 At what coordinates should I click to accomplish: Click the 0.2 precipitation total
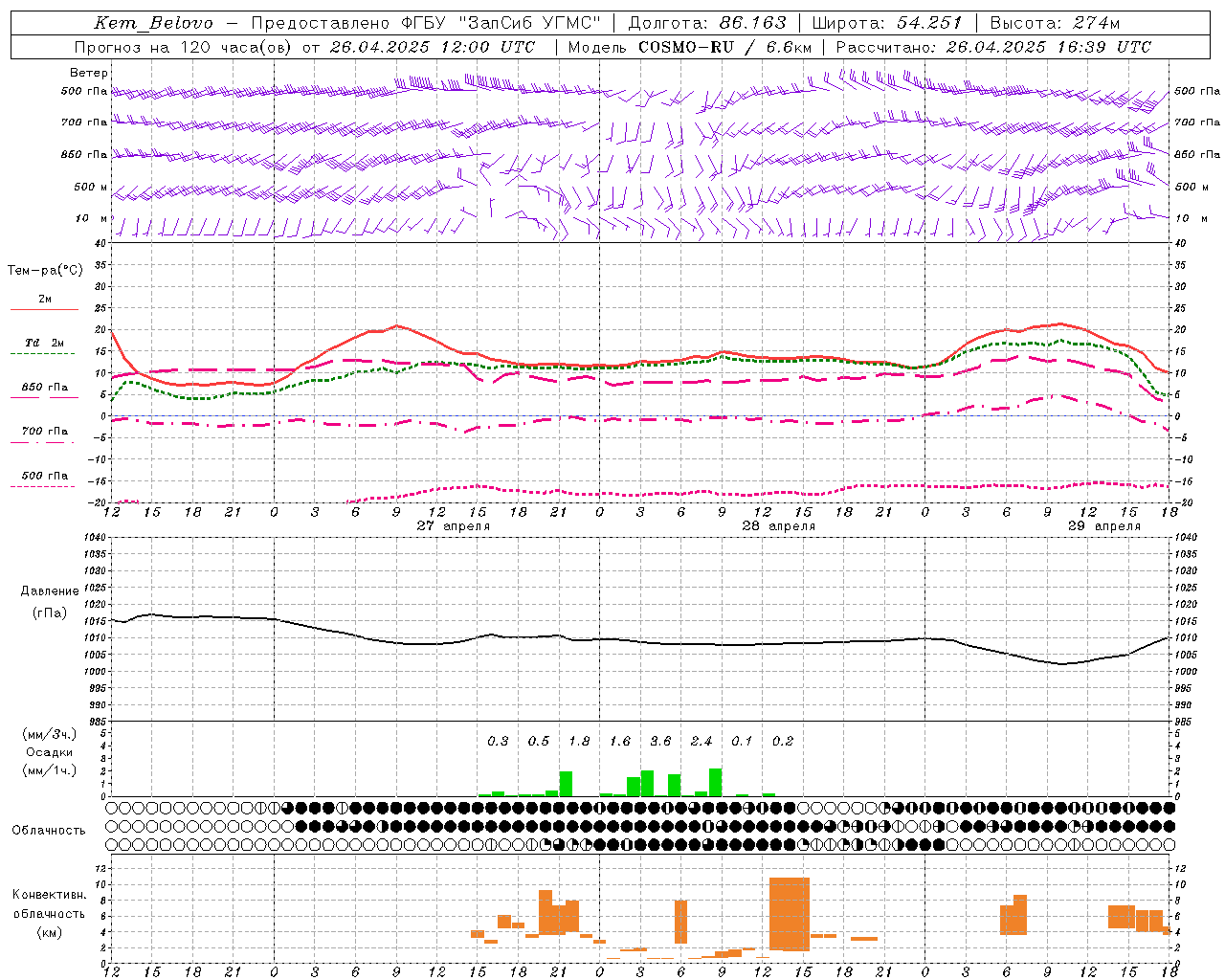click(783, 741)
